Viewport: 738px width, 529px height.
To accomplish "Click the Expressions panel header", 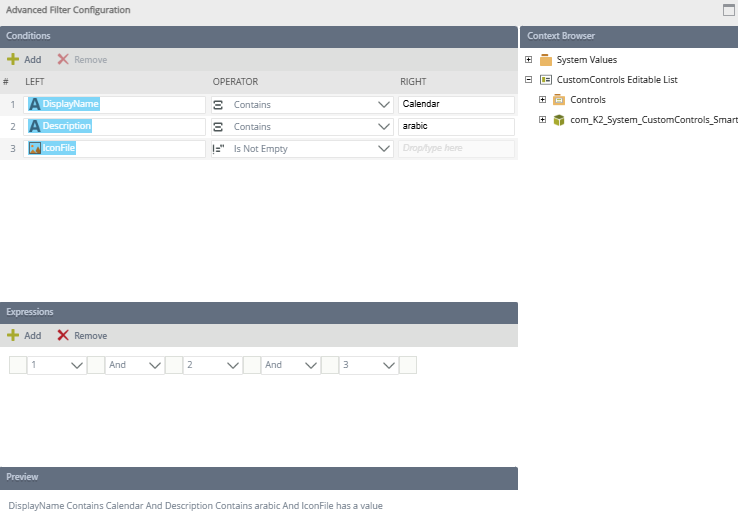I will (x=259, y=313).
